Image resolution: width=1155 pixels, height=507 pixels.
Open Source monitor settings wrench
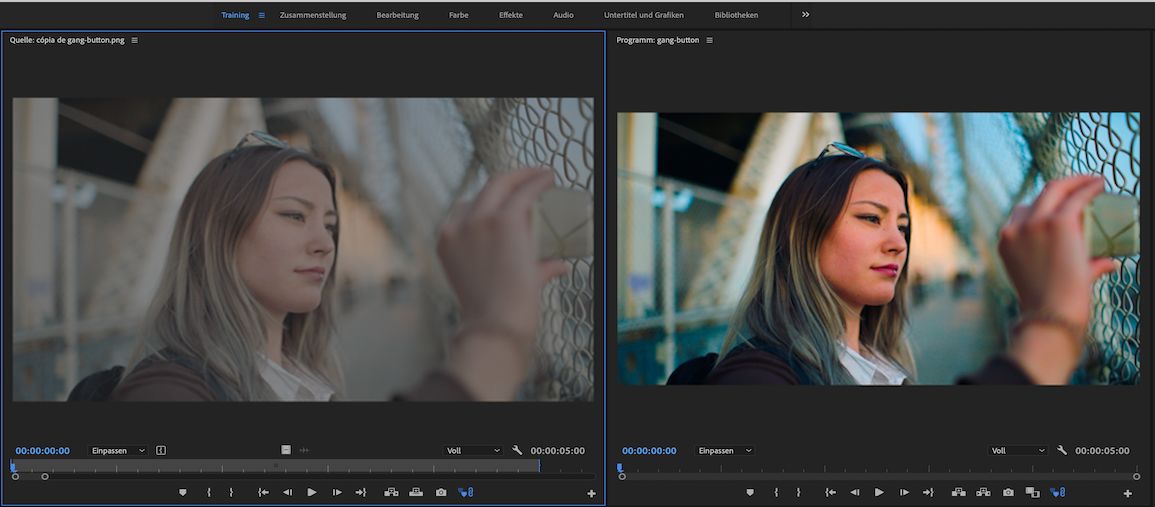point(517,450)
